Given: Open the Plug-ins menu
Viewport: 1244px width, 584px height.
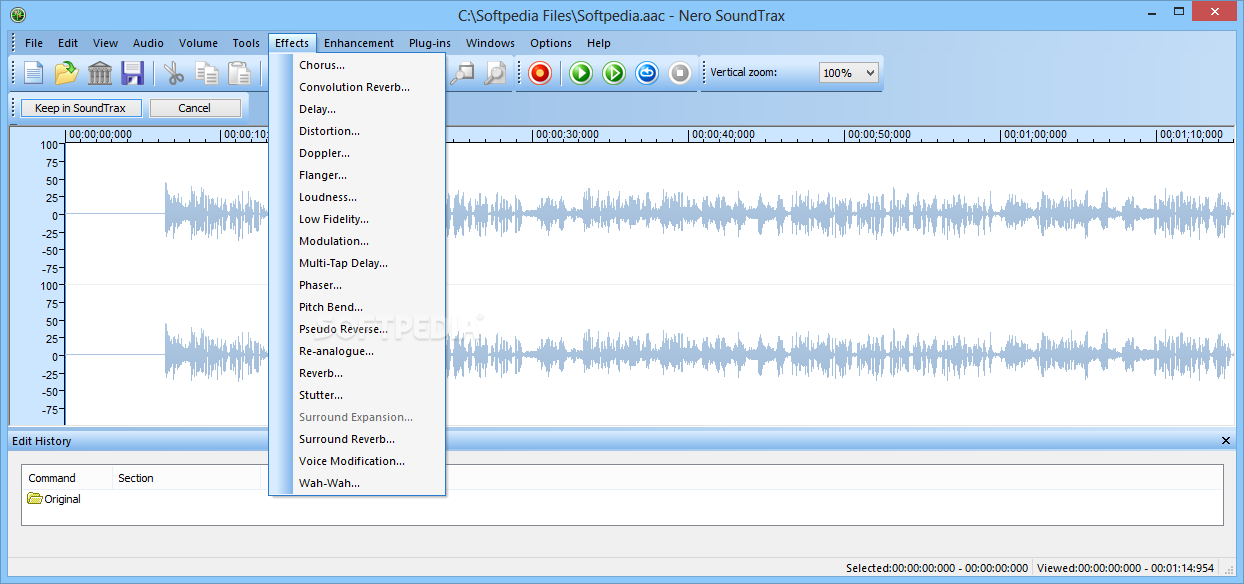Looking at the screenshot, I should point(430,43).
